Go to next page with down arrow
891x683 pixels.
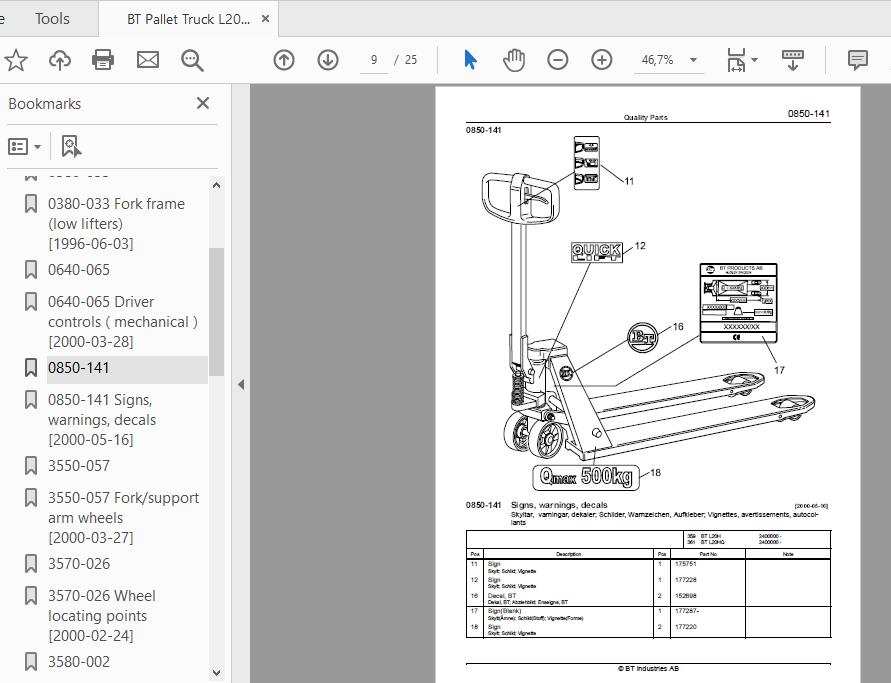click(328, 60)
